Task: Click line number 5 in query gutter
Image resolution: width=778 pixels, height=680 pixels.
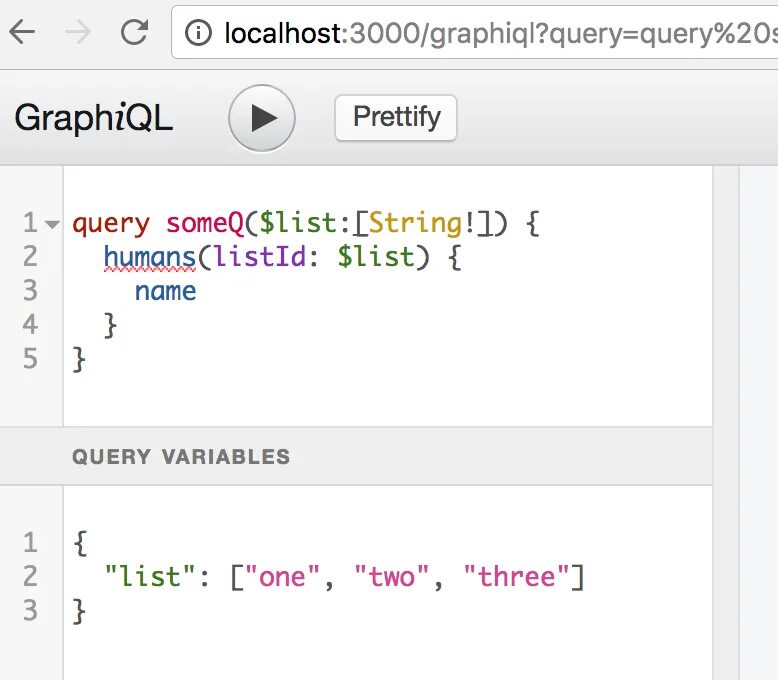Action: pos(30,358)
